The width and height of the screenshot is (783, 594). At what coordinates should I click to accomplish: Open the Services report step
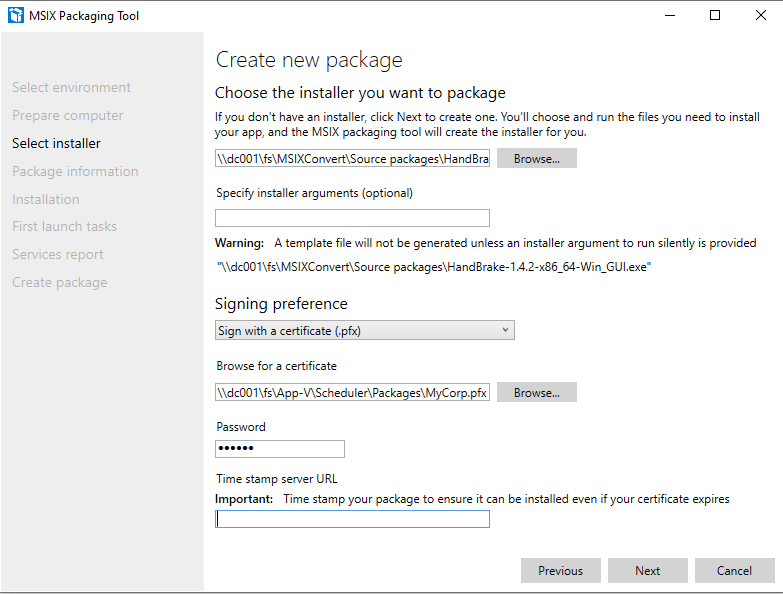[59, 255]
